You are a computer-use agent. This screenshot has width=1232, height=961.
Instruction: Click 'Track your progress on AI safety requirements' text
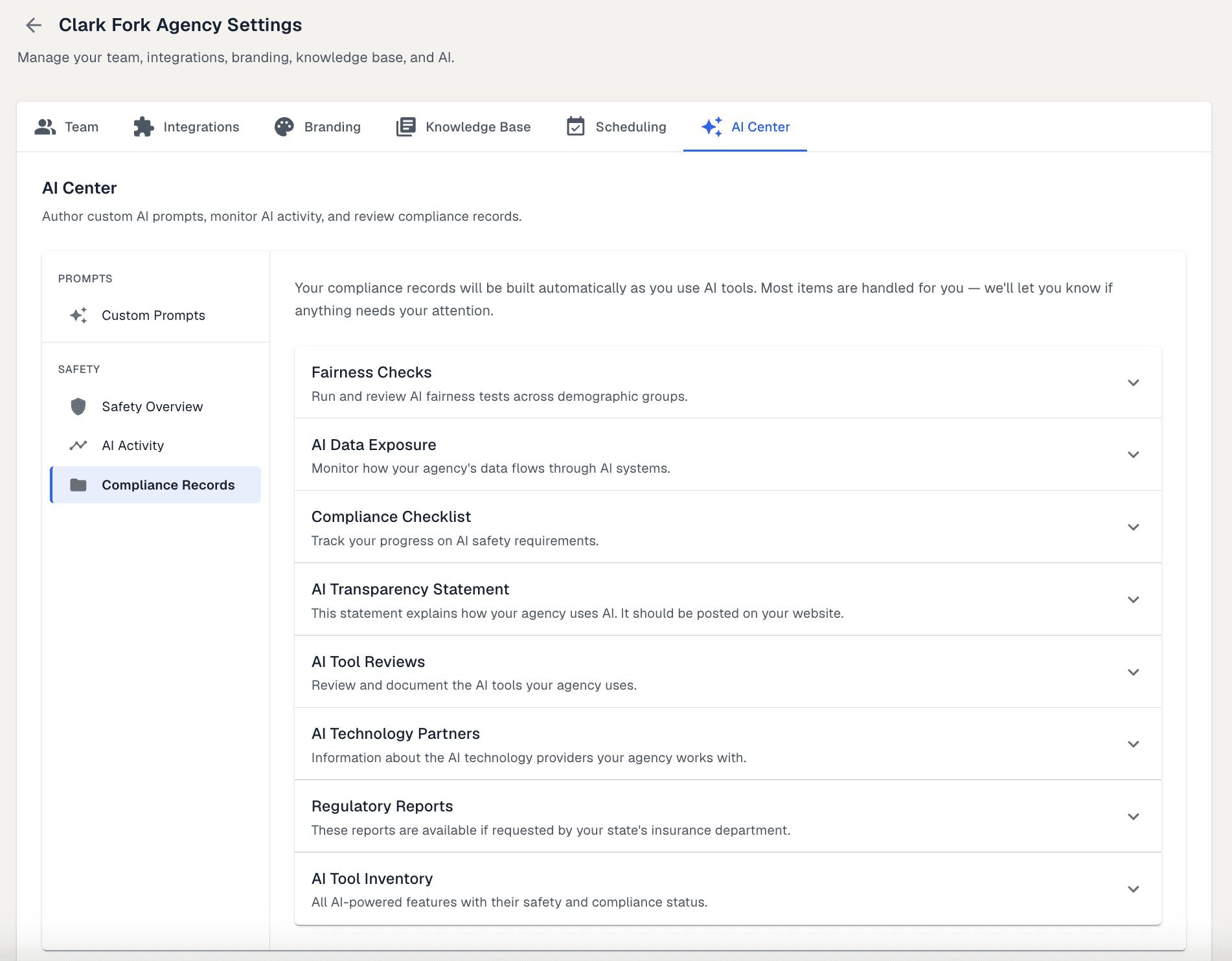(455, 541)
